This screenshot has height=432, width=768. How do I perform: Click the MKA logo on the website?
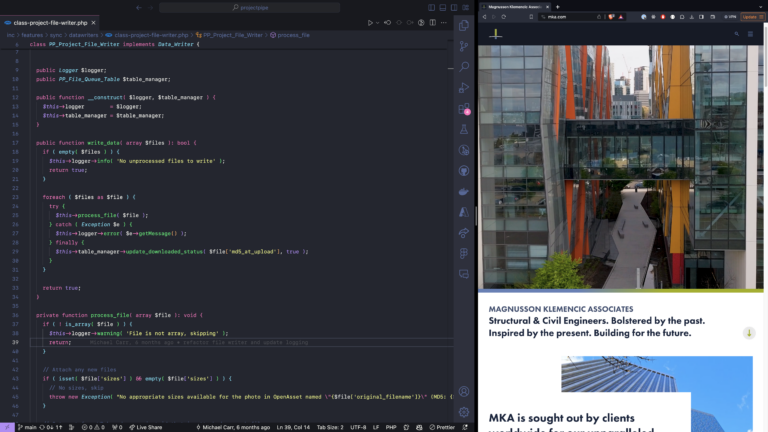496,34
